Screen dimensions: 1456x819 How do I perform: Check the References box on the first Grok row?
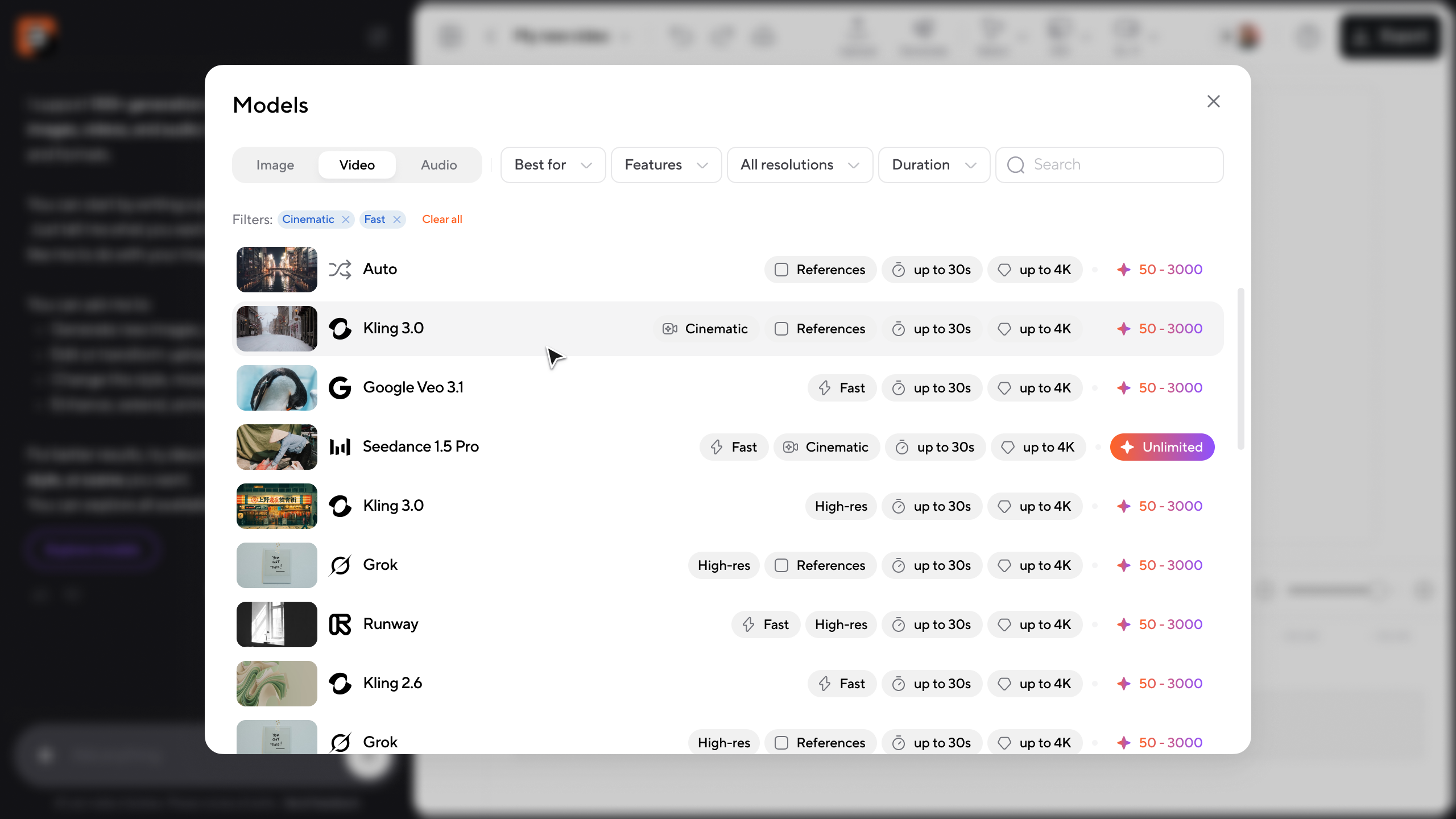click(781, 565)
